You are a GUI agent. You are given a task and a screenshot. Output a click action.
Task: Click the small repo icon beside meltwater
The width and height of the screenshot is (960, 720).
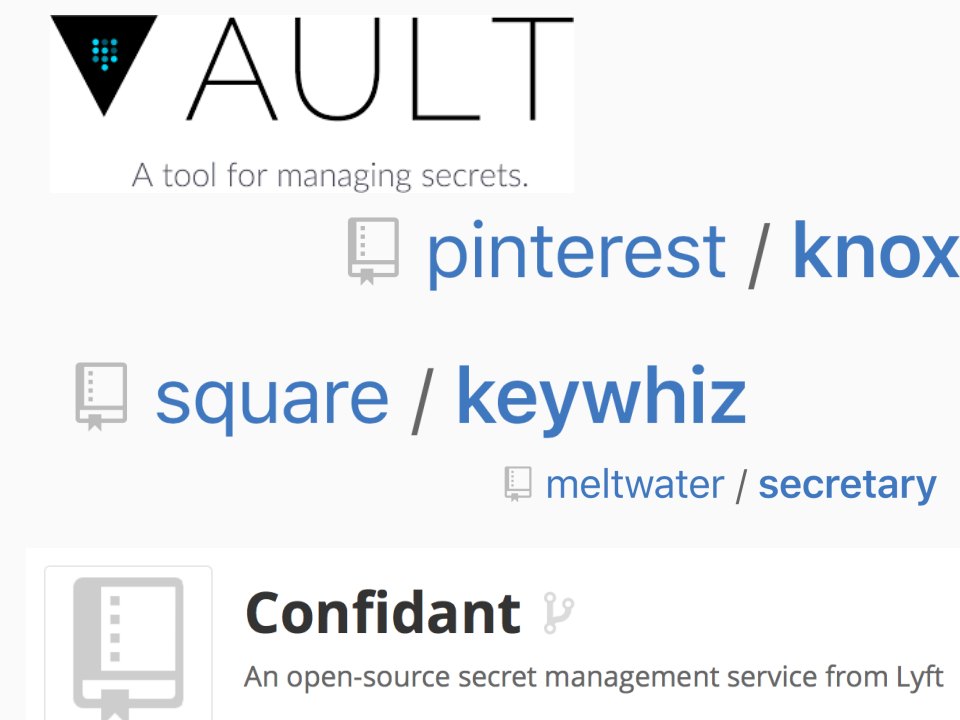click(518, 484)
